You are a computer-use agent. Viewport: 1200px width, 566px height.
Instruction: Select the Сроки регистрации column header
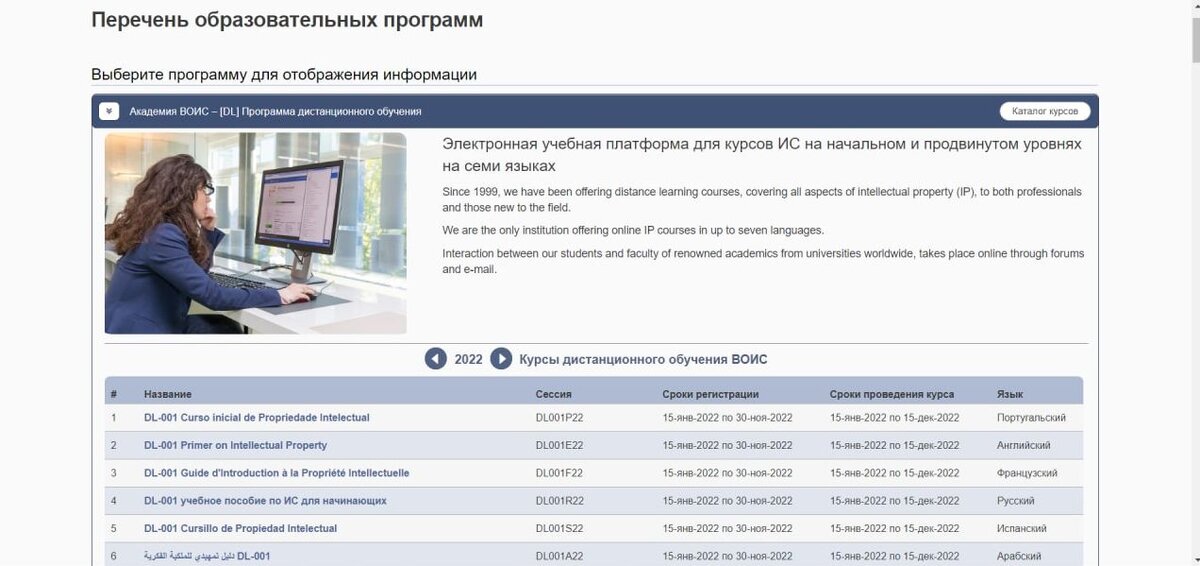coord(711,394)
